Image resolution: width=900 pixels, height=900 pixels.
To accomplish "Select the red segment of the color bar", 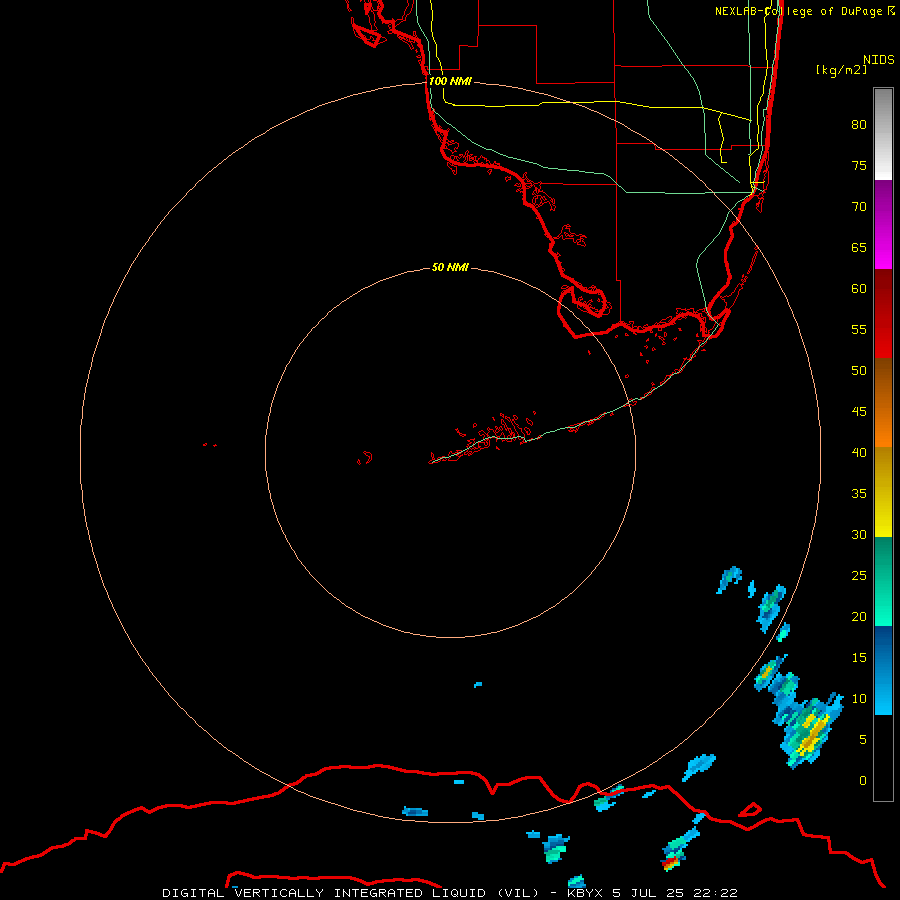I will pos(883,313).
